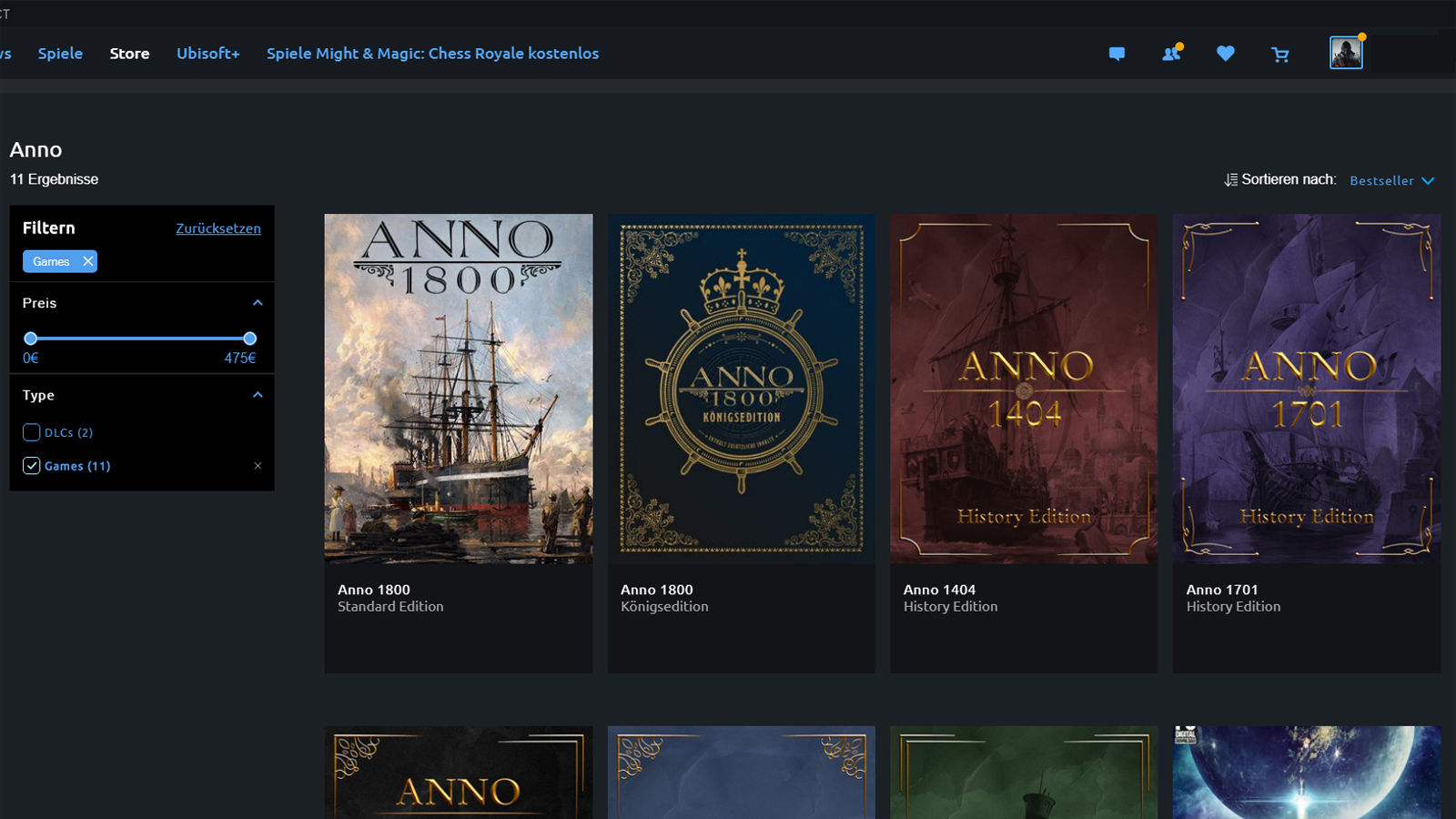The image size is (1456, 819).
Task: Open the wishlist heart icon
Action: (x=1226, y=54)
